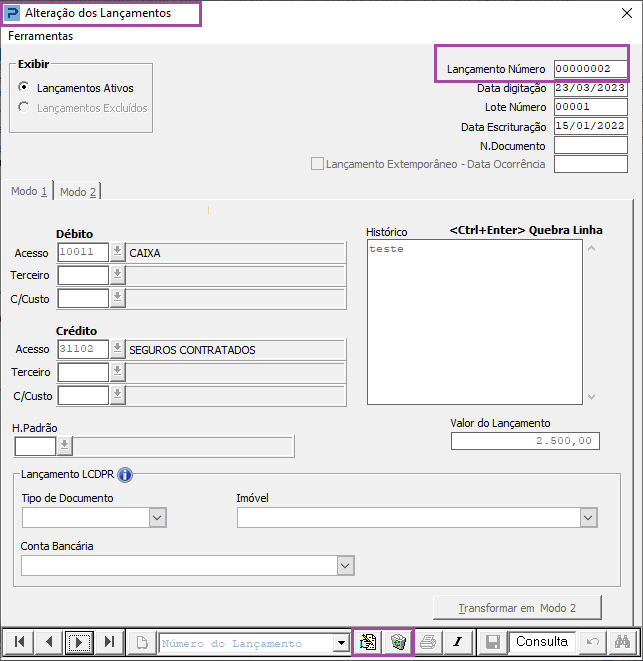
Task: Go to the next record
Action: 79,642
